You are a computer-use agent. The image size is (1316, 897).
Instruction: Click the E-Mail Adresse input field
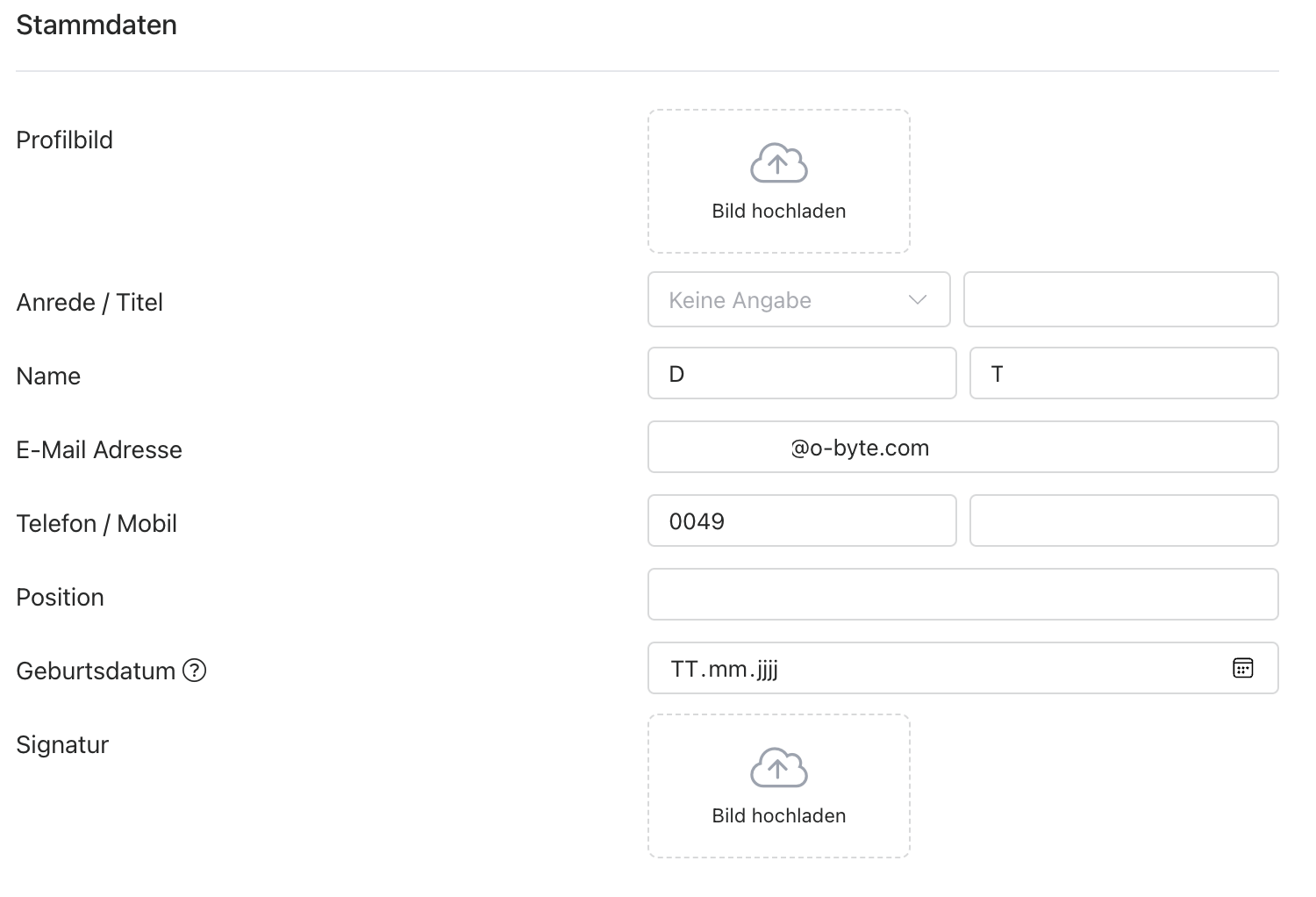[962, 448]
